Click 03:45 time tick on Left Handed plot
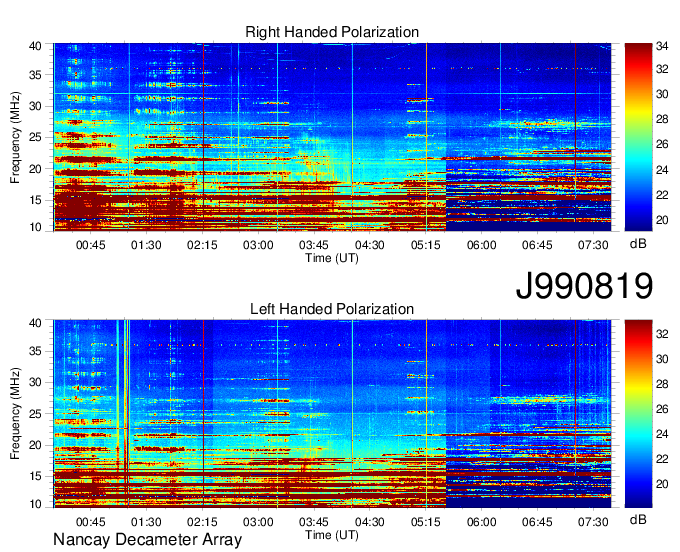 pyautogui.click(x=314, y=522)
